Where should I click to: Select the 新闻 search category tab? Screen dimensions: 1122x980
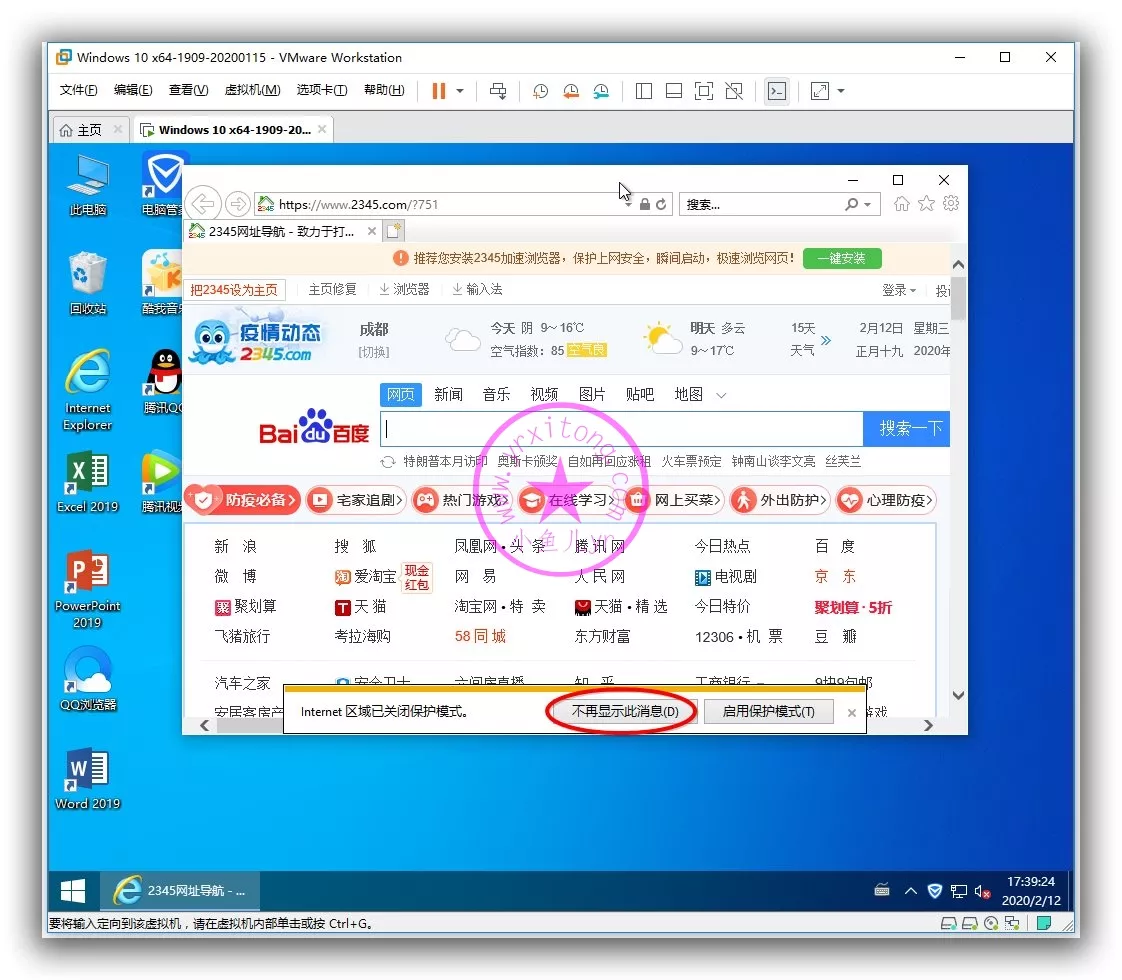click(448, 395)
